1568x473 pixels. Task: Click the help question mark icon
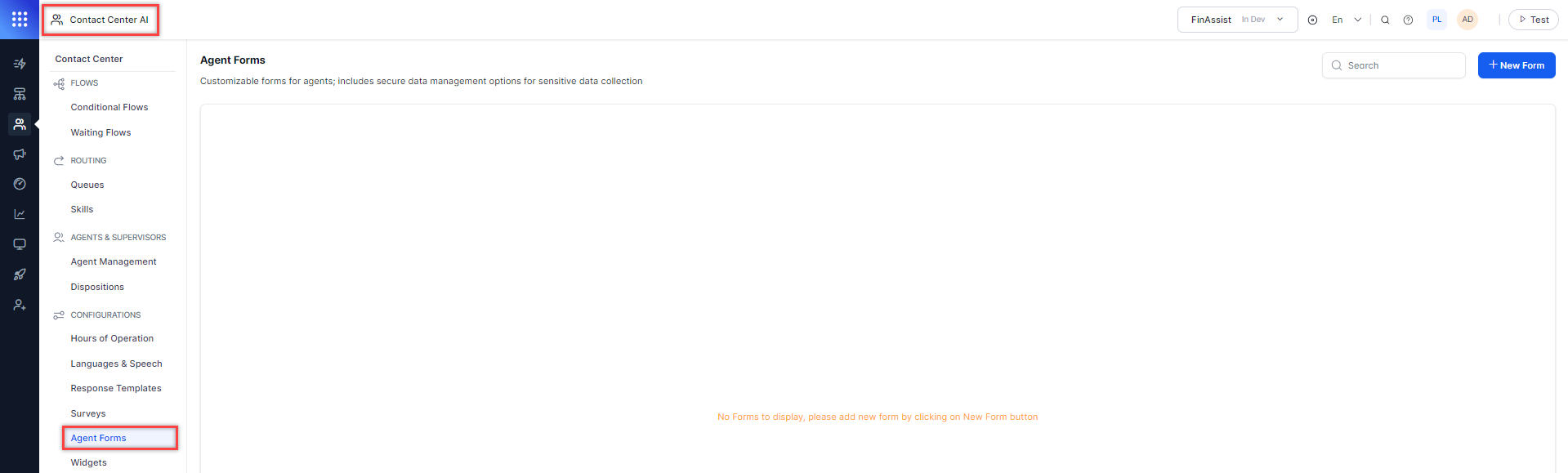tap(1408, 20)
